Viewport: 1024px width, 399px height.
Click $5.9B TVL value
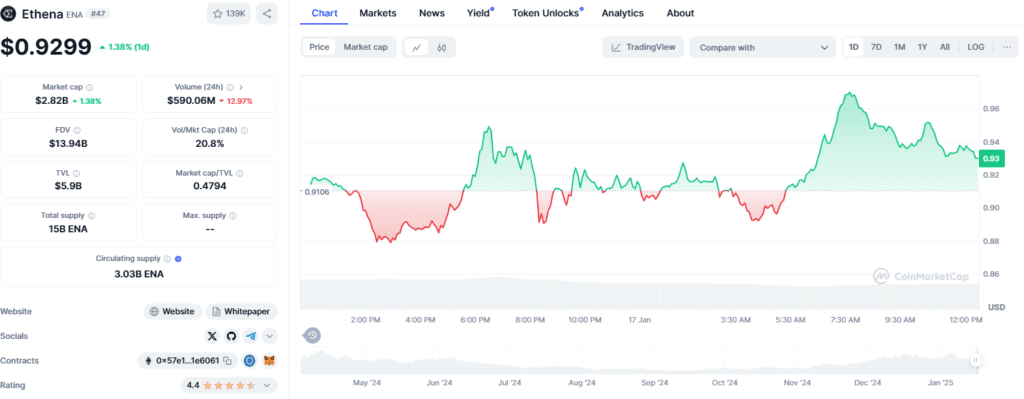(68, 186)
